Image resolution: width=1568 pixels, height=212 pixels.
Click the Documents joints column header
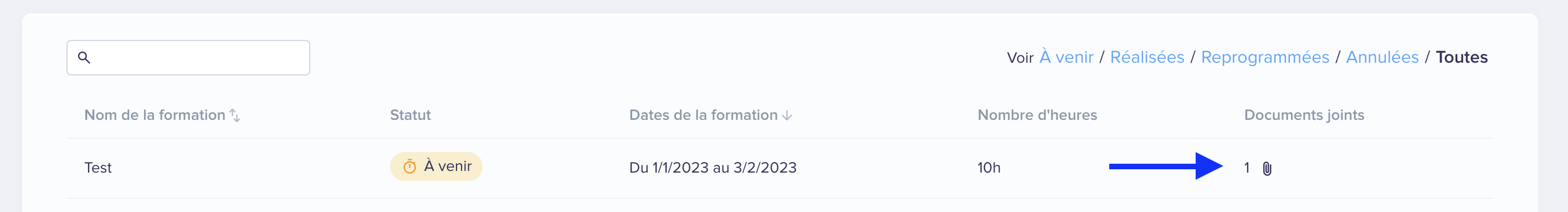click(1304, 115)
